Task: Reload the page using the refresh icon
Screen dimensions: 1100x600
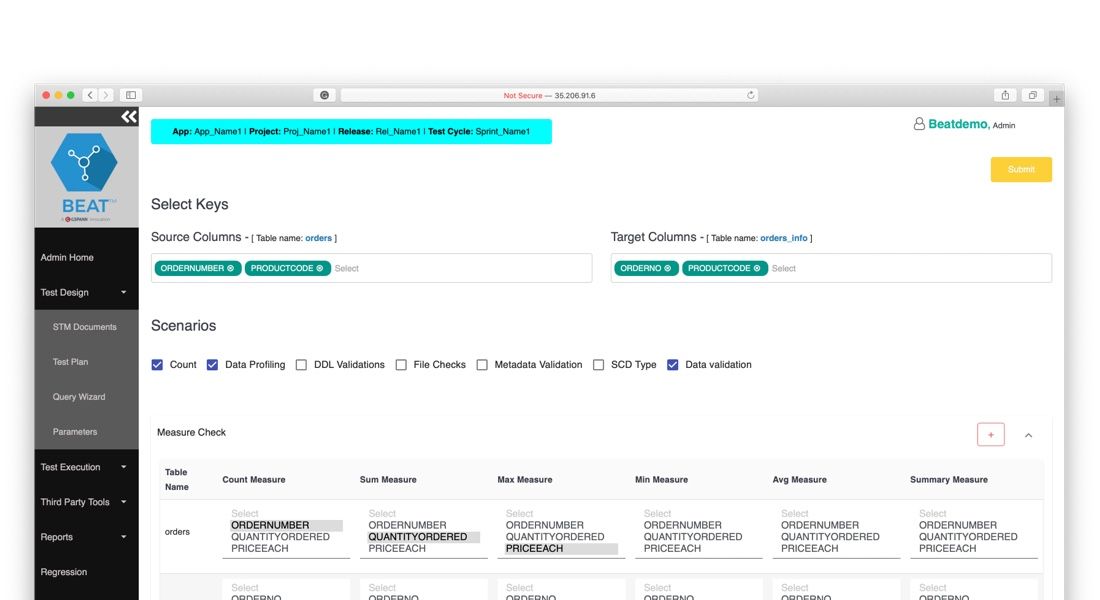Action: pyautogui.click(x=751, y=94)
